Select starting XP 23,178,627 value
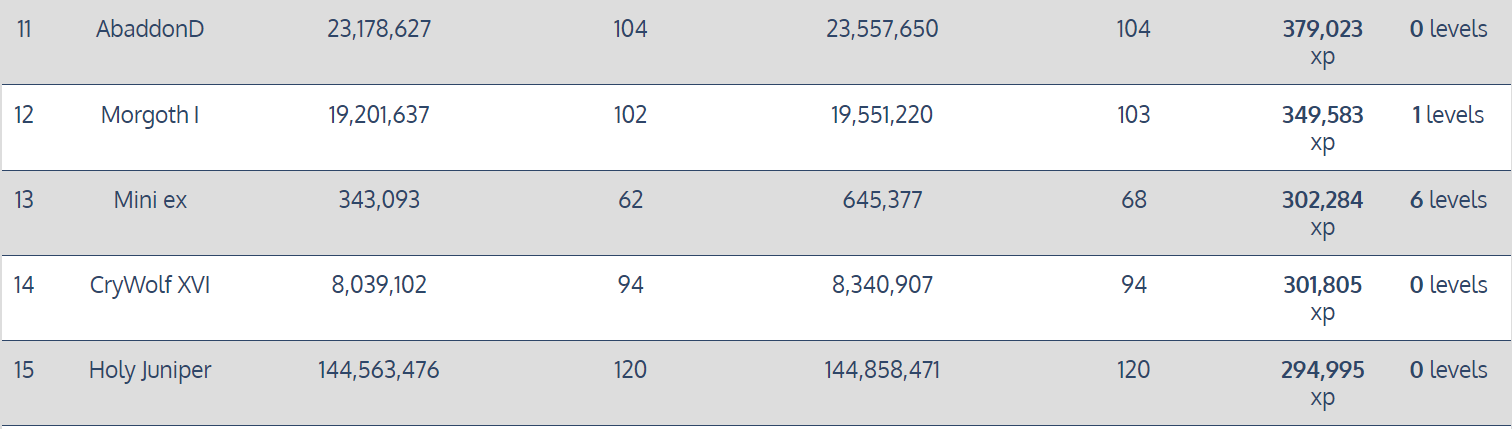 379,30
